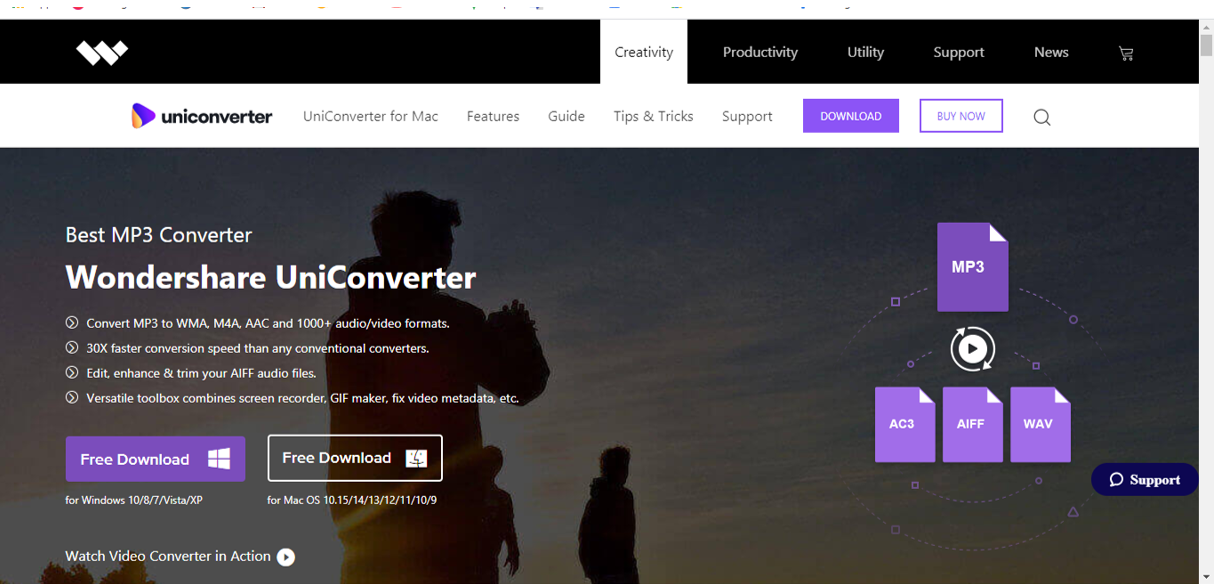Click Free Download for Windows
The image size is (1214, 584).
pyautogui.click(x=155, y=459)
